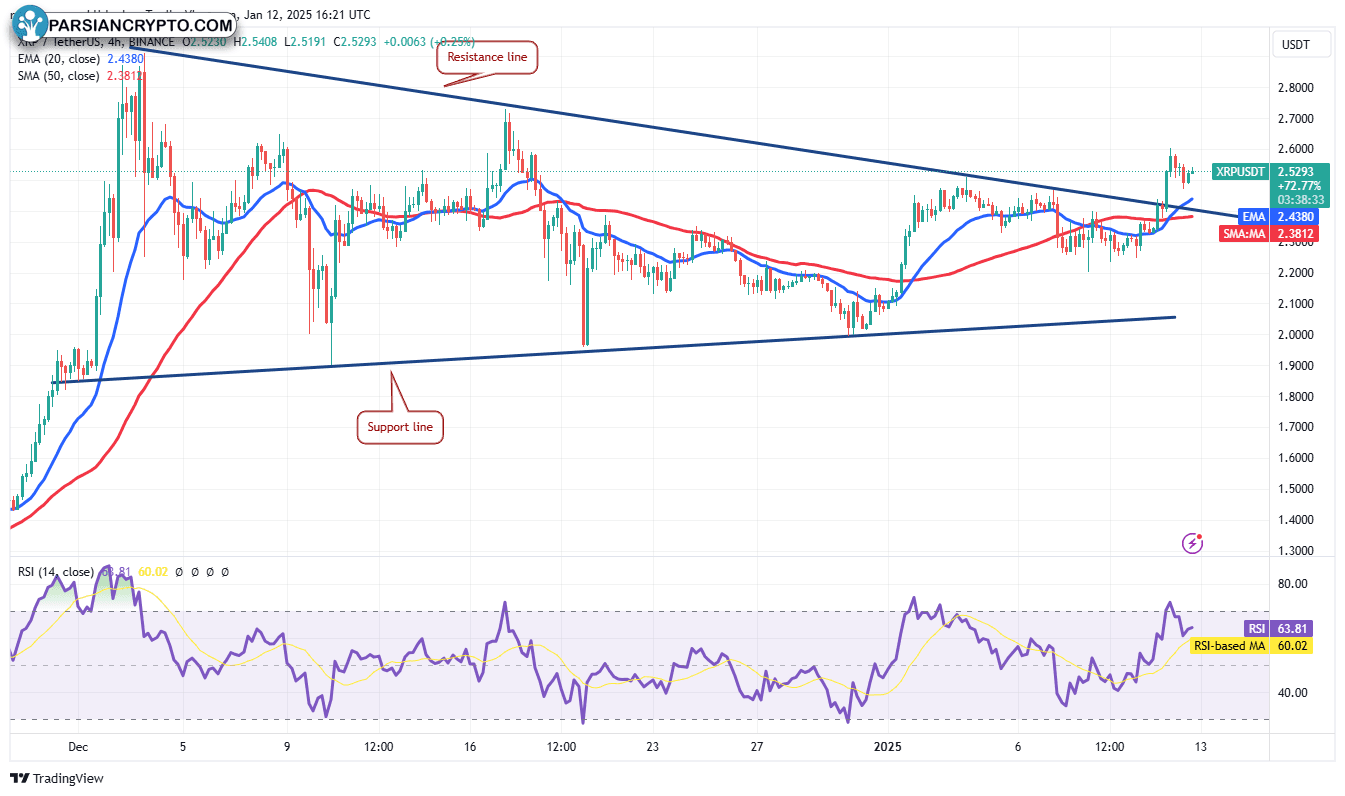Click the 16 date label on time axis
Image resolution: width=1345 pixels, height=796 pixels.
point(470,747)
